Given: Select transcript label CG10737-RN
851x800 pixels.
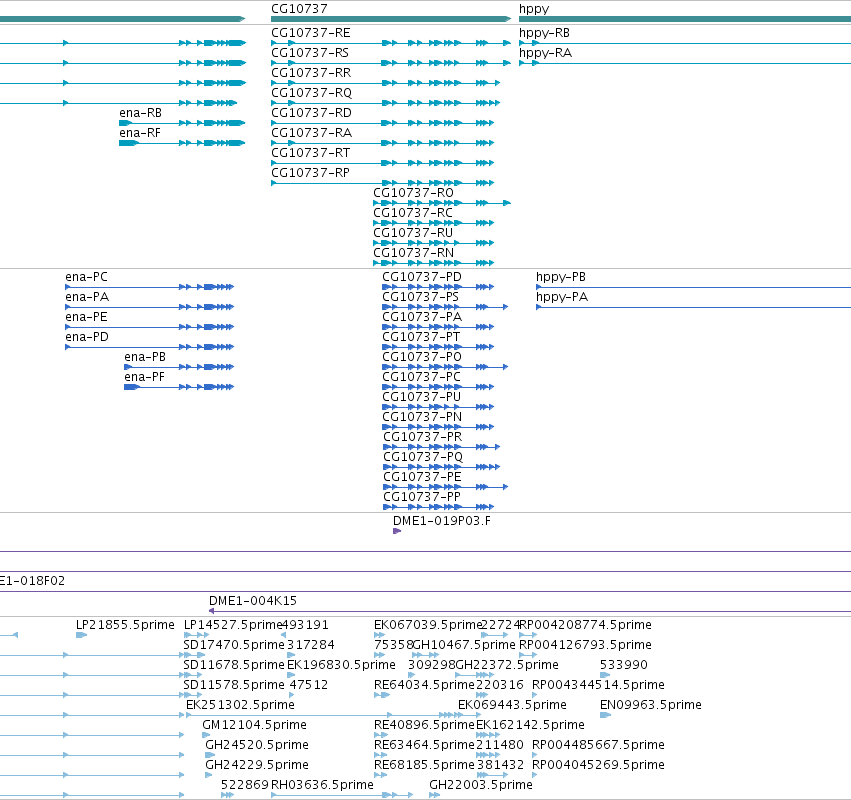Looking at the screenshot, I should (413, 253).
